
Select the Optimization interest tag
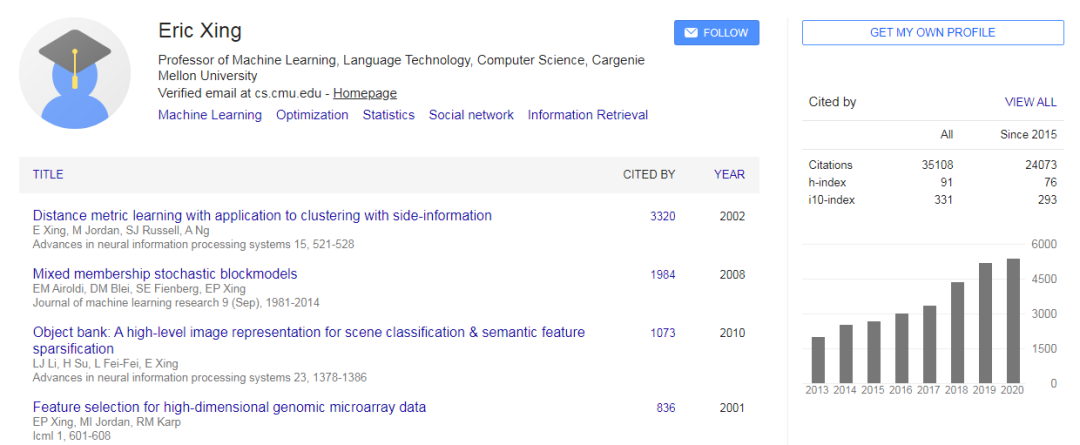pos(312,115)
